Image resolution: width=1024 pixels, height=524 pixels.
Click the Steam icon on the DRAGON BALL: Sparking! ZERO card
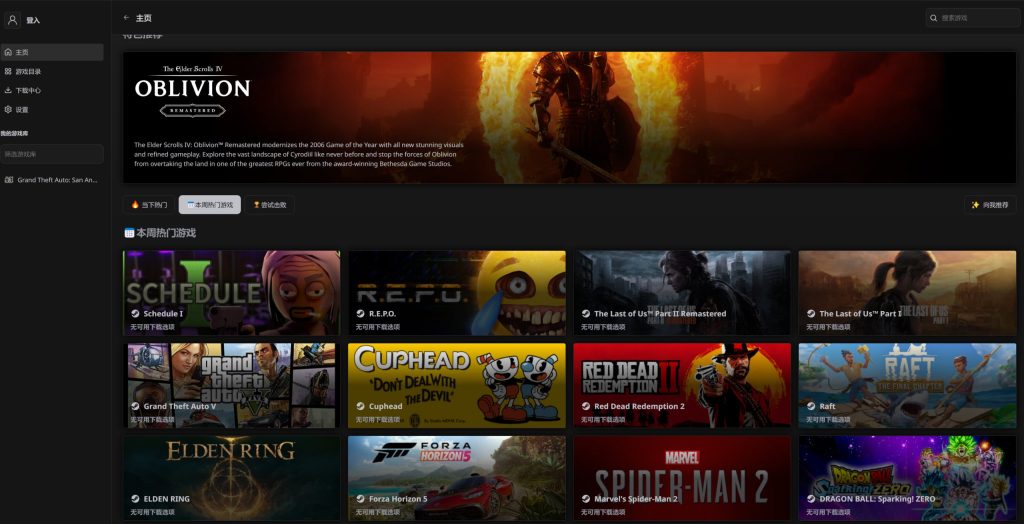(811, 499)
